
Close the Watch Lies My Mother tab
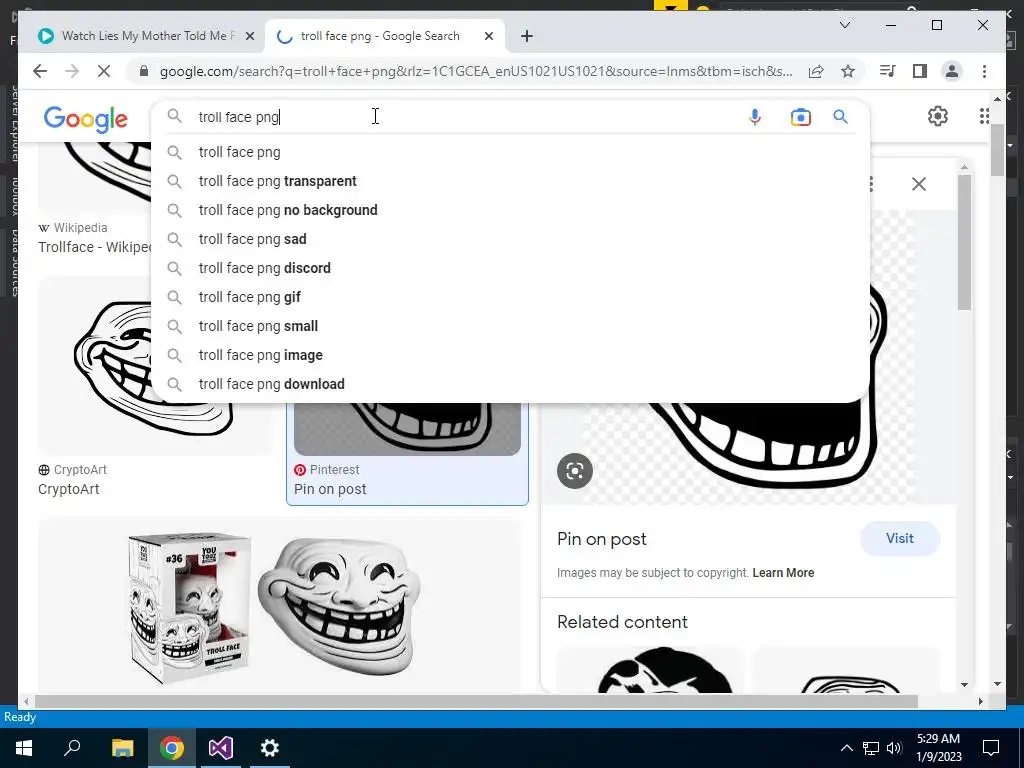click(249, 36)
